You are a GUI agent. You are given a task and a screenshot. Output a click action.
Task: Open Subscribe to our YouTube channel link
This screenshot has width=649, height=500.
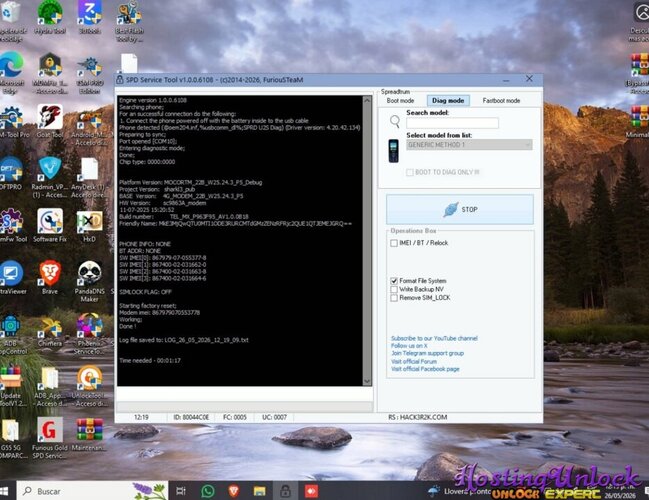[x=434, y=338]
